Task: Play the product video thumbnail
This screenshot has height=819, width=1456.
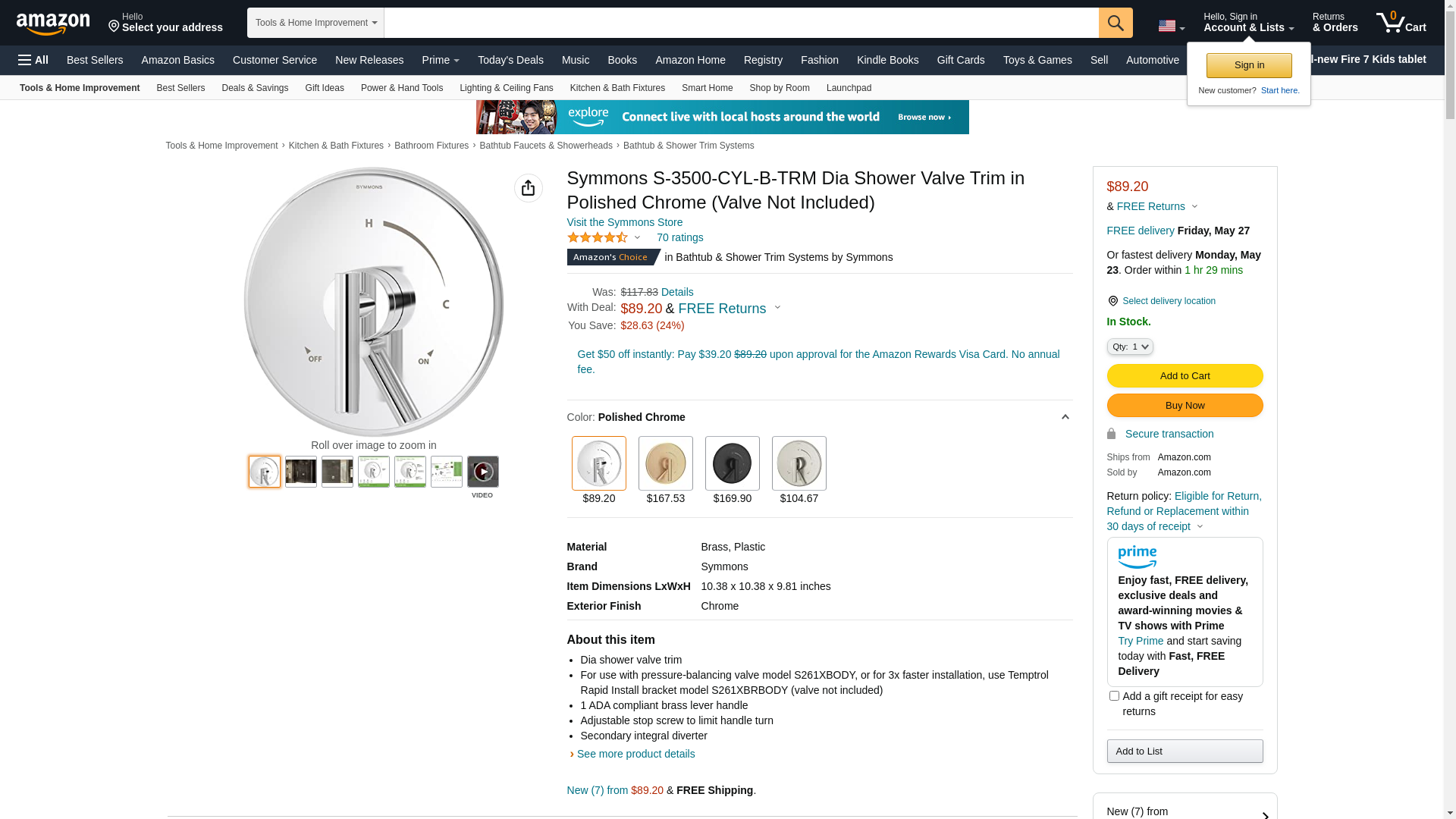Action: (x=482, y=472)
